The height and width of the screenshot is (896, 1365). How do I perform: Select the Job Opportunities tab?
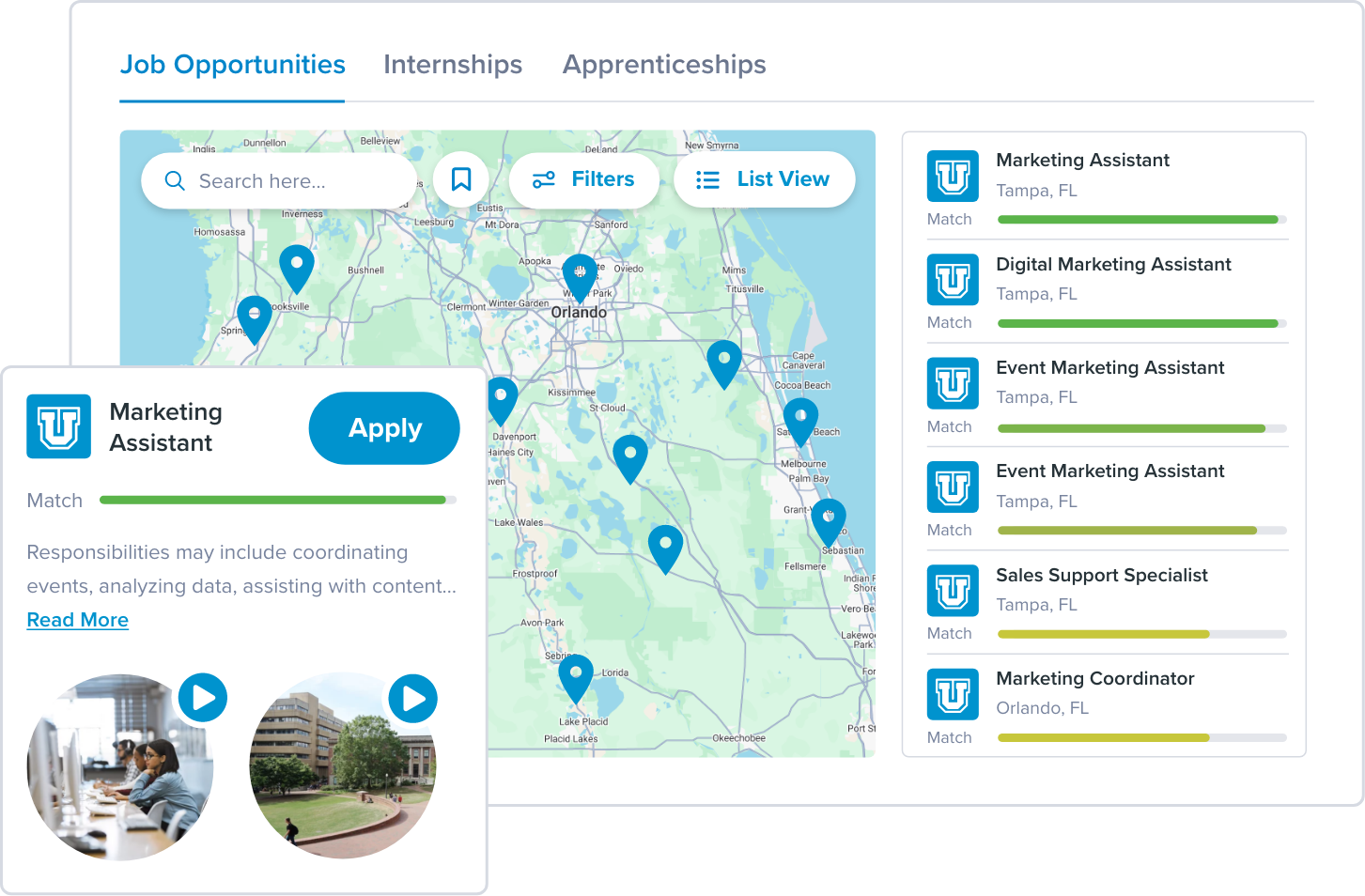point(232,65)
